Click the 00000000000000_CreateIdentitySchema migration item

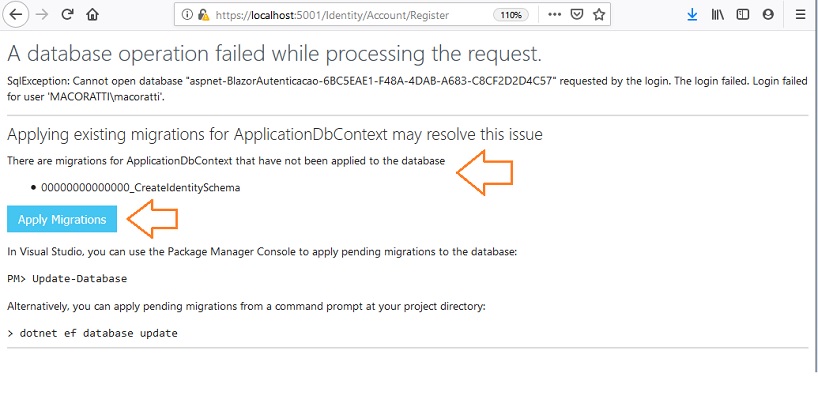coord(140,188)
